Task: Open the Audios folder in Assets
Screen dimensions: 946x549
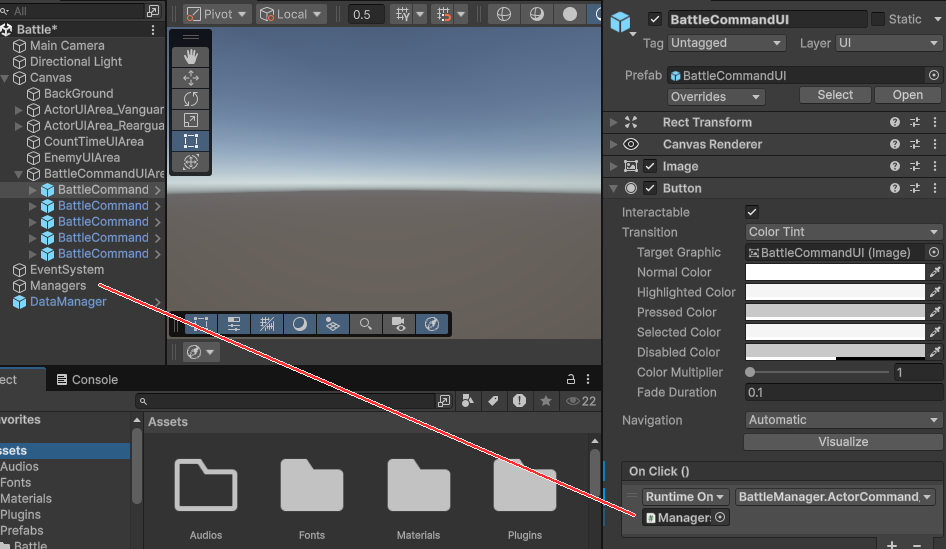Action: coord(206,486)
